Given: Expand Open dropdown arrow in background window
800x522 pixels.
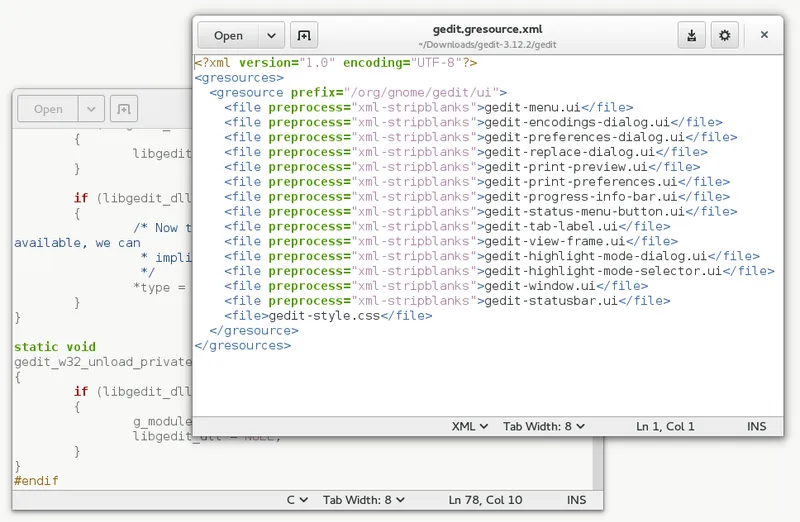Looking at the screenshot, I should pyautogui.click(x=91, y=109).
